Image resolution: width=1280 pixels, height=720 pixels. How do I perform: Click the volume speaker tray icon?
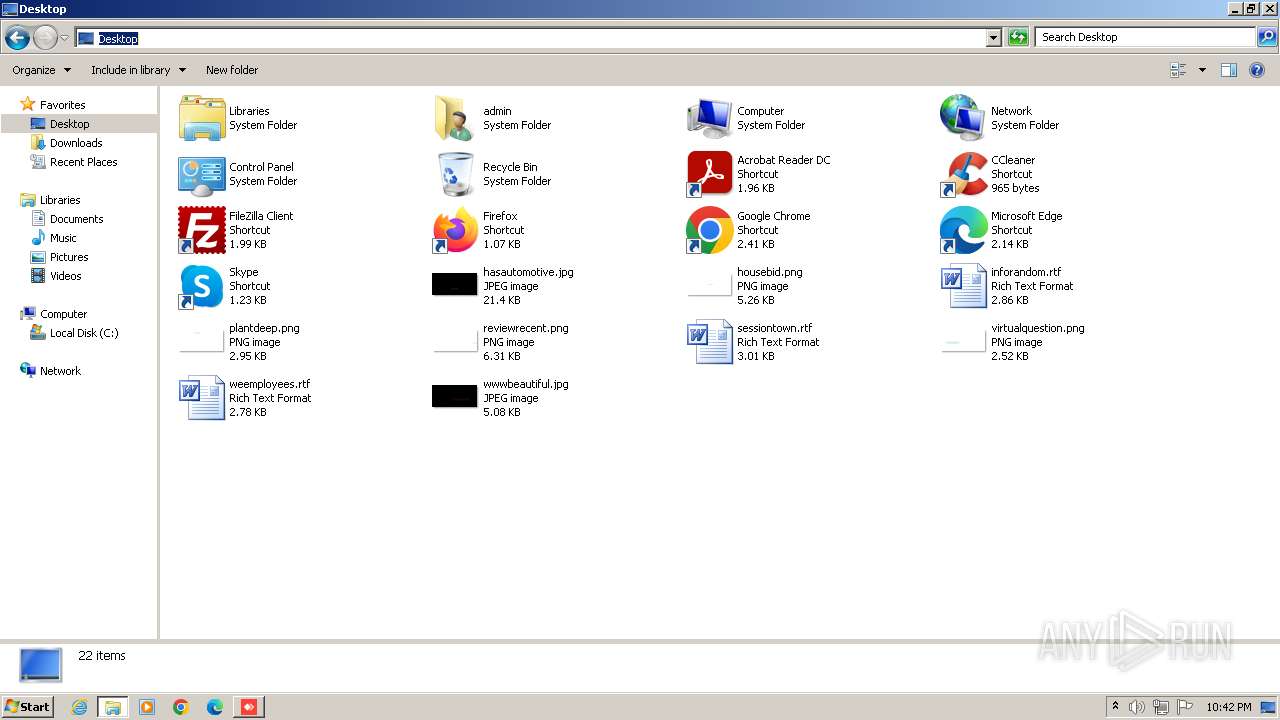coord(1137,707)
